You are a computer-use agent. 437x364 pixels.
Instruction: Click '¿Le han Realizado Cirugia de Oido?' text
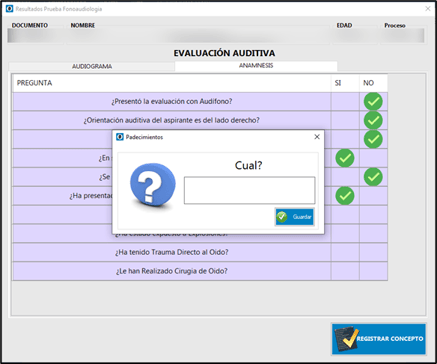click(x=172, y=271)
